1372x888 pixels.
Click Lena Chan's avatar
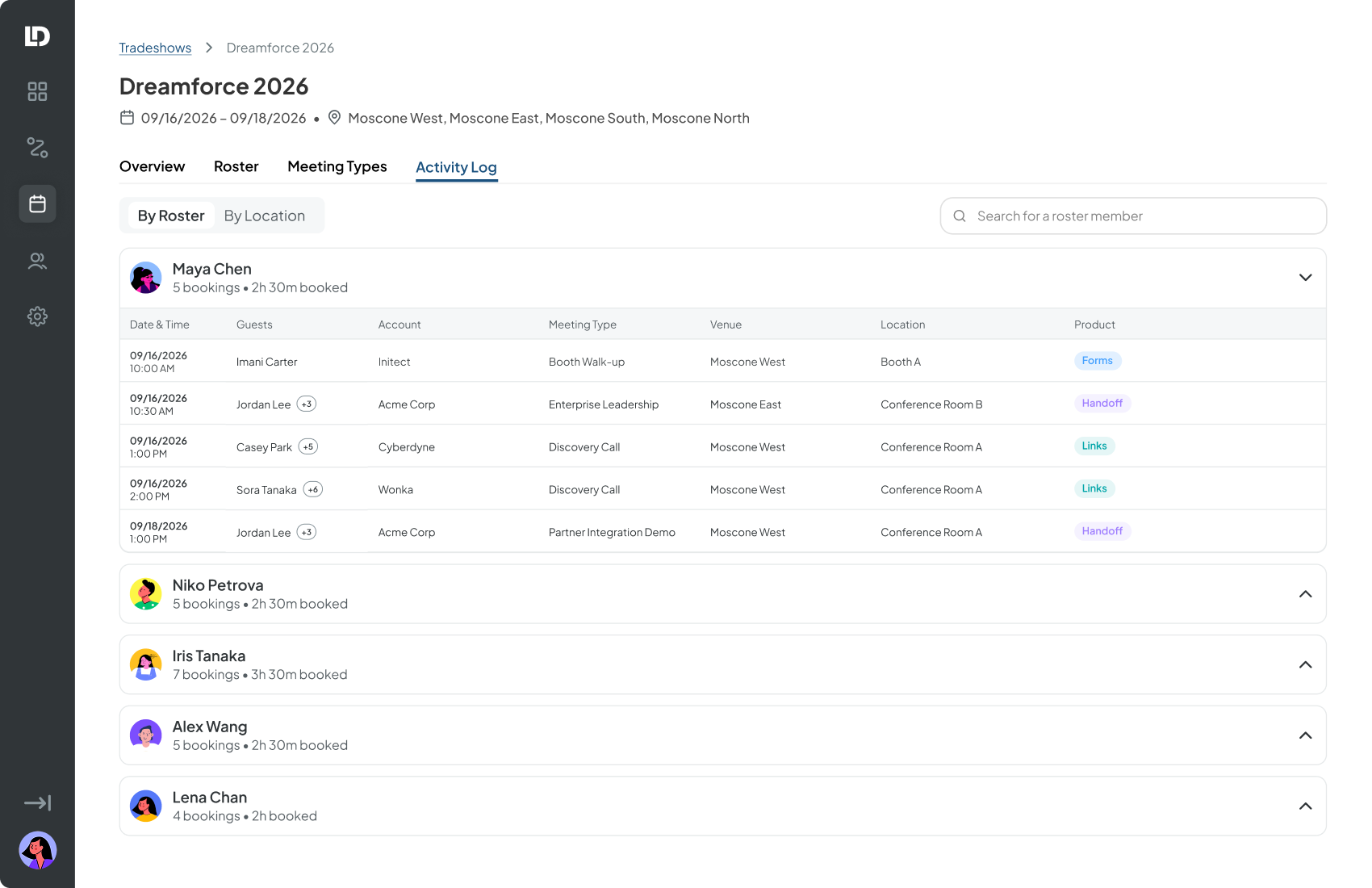coord(146,806)
